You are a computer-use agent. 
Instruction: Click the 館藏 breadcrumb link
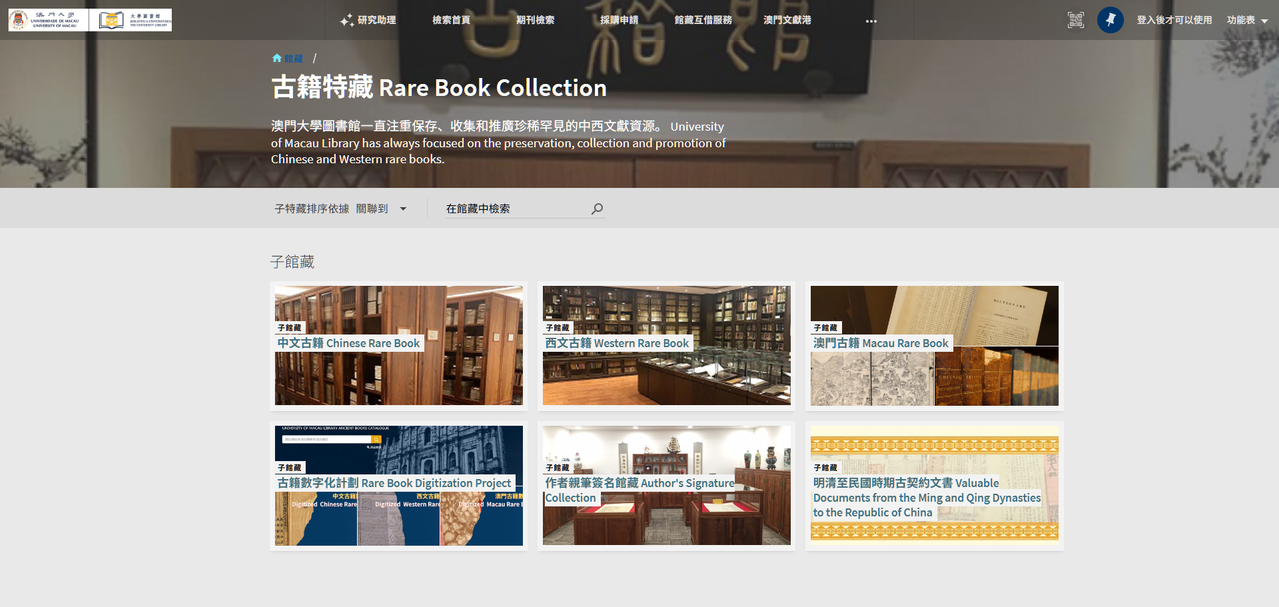[293, 58]
